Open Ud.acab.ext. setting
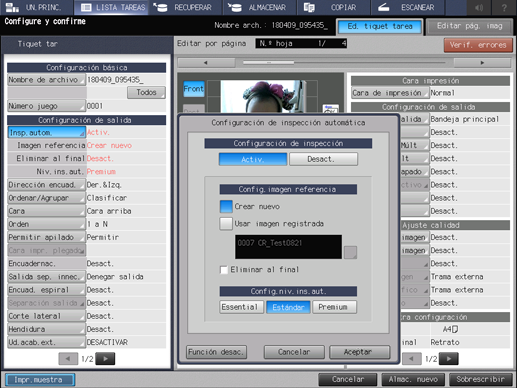The image size is (517, 388). (46, 342)
